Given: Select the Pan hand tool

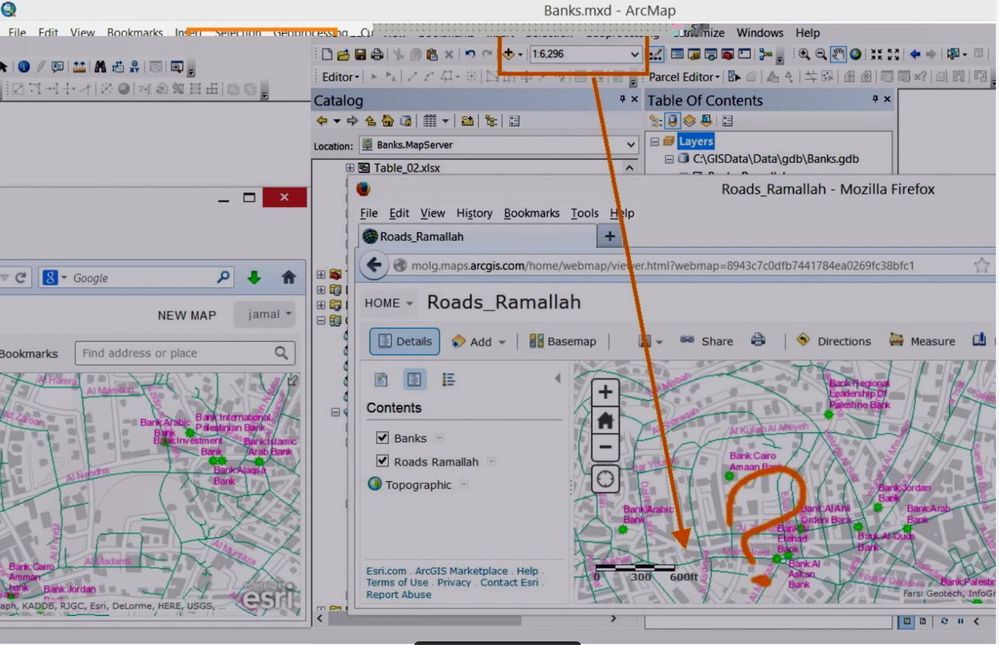Looking at the screenshot, I should coord(838,54).
